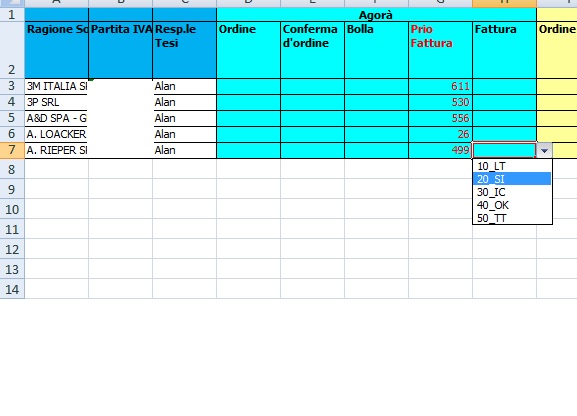Select row 12 via its row header
The width and height of the screenshot is (577, 416).
[12, 249]
